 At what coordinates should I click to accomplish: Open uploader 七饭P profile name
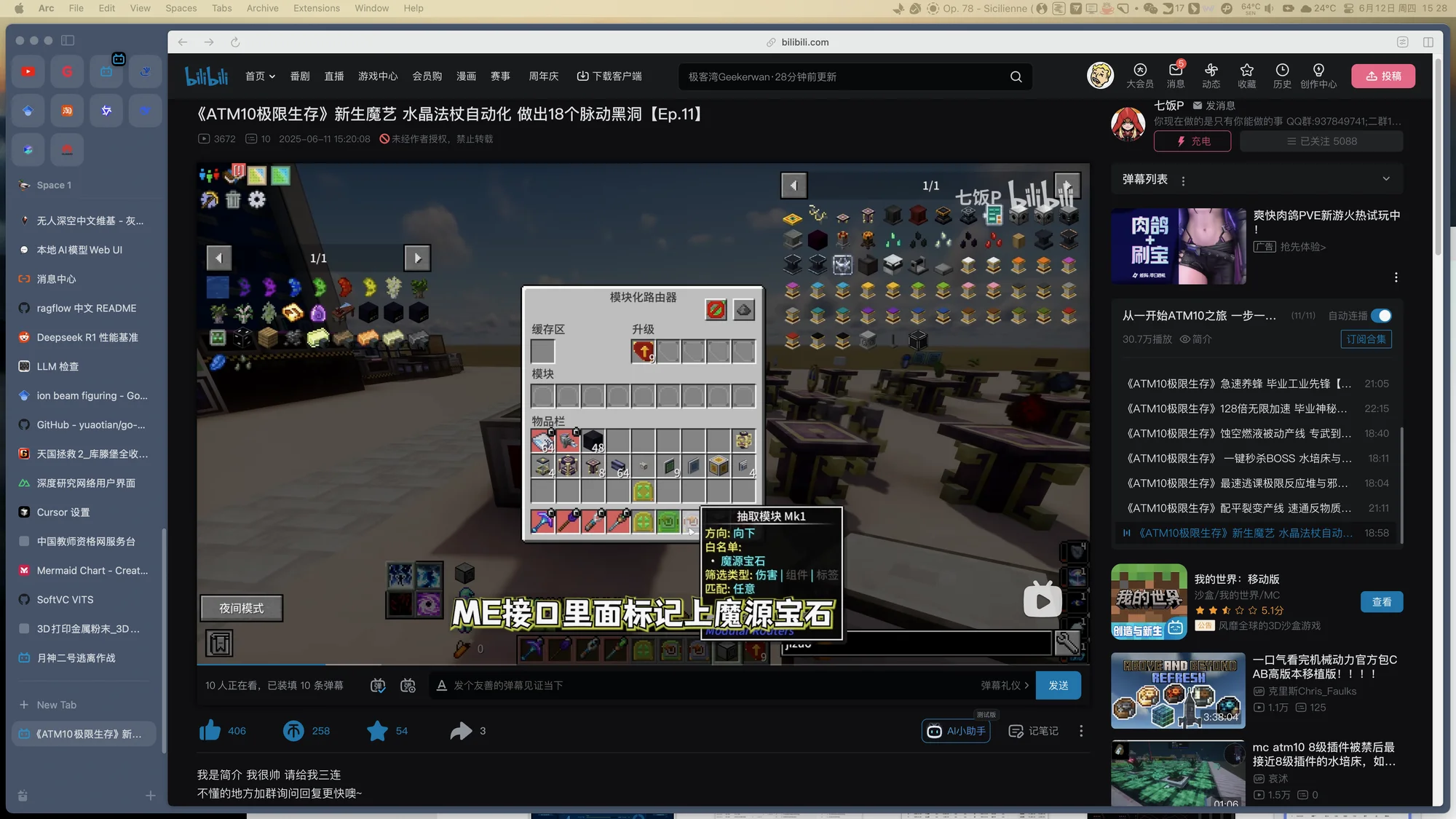(1168, 106)
